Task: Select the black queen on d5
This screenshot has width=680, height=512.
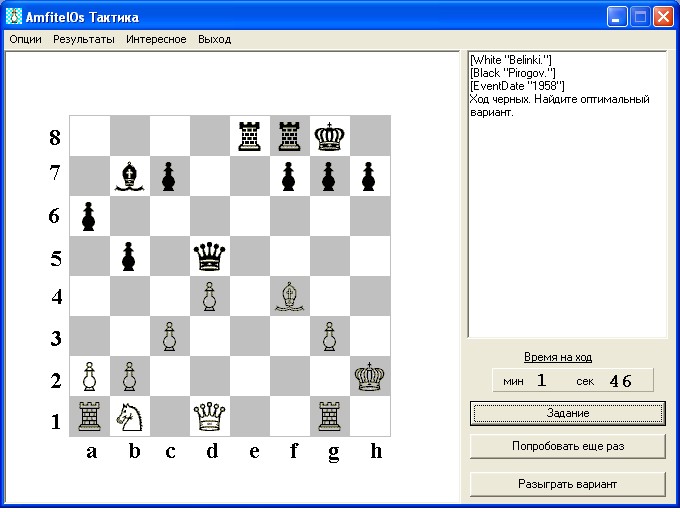Action: (209, 257)
